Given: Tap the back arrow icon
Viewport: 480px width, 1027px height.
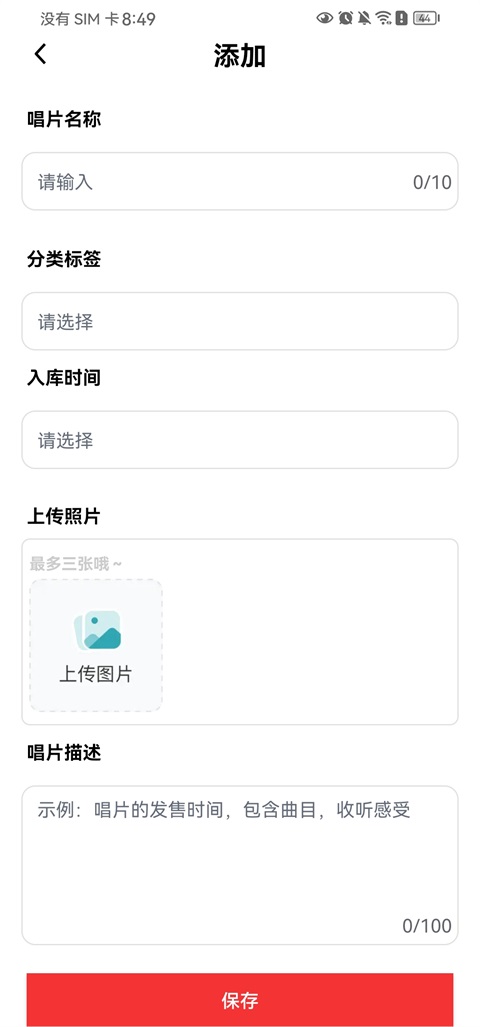Looking at the screenshot, I should 41,54.
